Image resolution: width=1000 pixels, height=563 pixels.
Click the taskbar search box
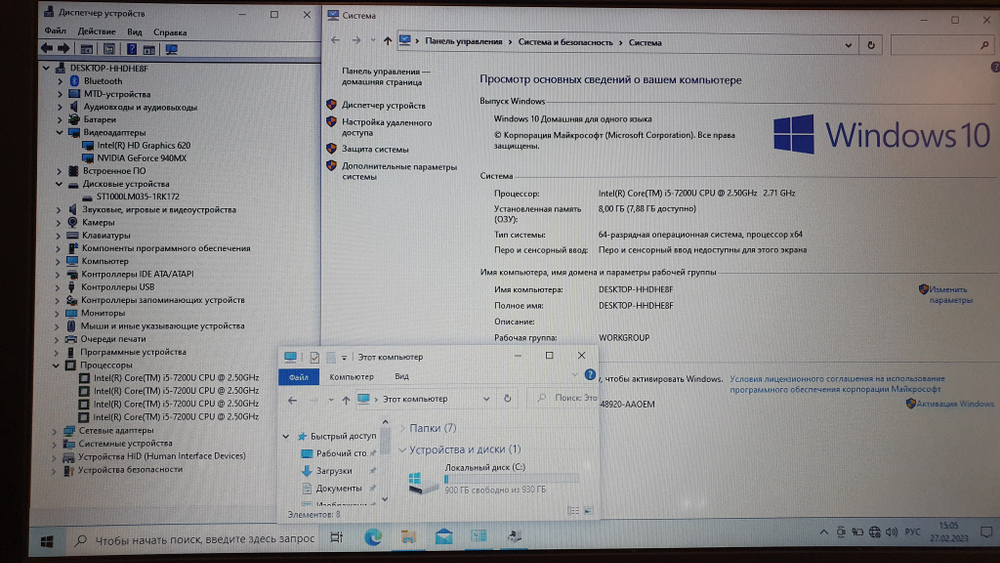coord(195,539)
